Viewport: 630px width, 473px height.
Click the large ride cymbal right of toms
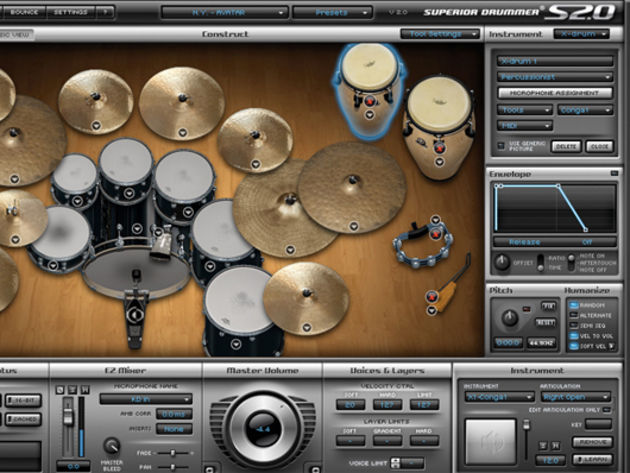point(352,186)
